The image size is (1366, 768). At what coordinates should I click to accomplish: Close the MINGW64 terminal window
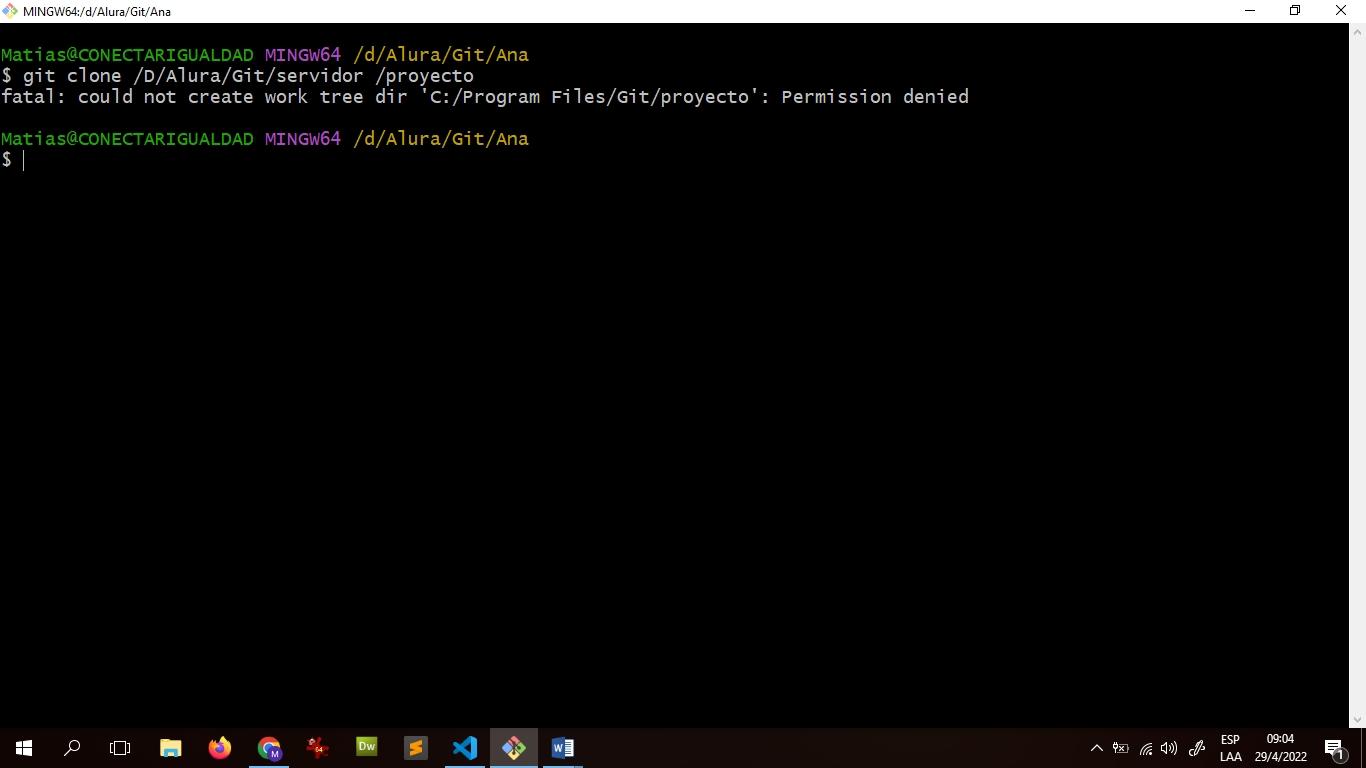tap(1341, 11)
